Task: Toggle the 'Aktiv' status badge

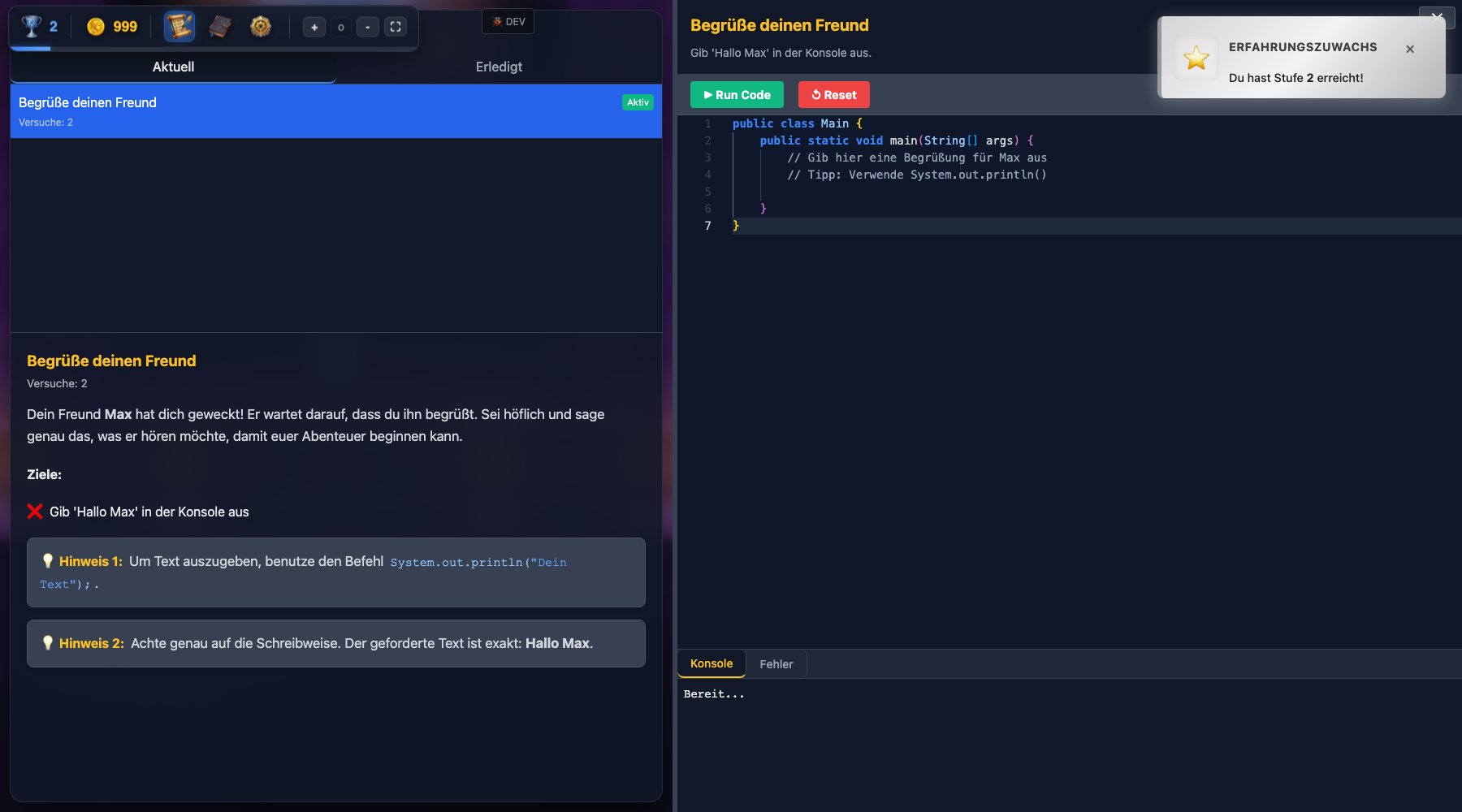Action: tap(638, 102)
